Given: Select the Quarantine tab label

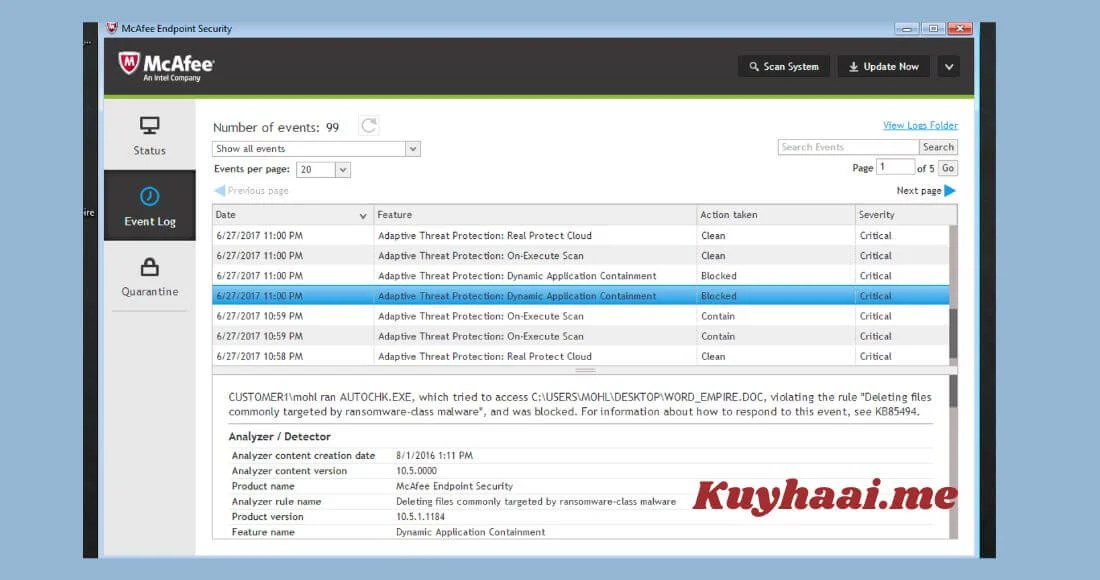Looking at the screenshot, I should 149,292.
